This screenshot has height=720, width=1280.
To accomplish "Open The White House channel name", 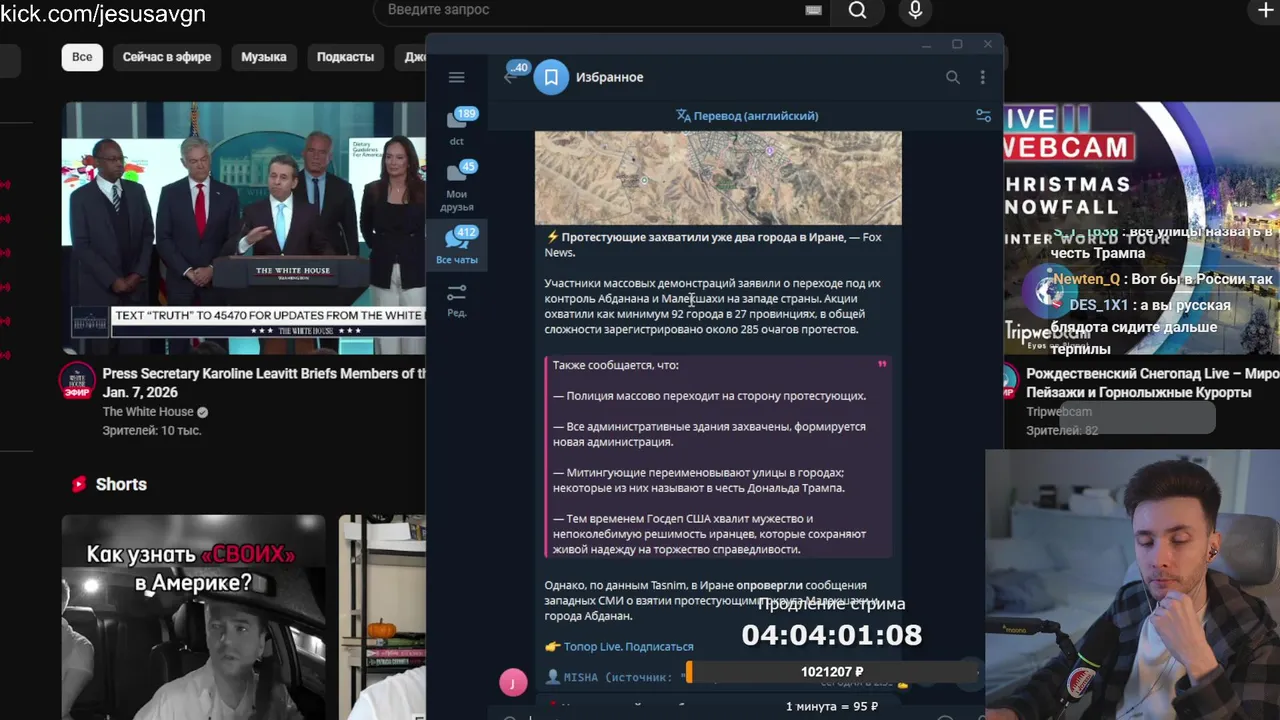I will point(148,412).
